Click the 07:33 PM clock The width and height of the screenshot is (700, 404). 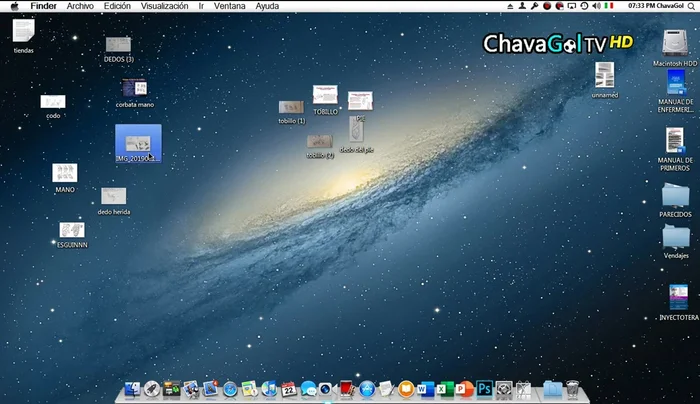[641, 6]
